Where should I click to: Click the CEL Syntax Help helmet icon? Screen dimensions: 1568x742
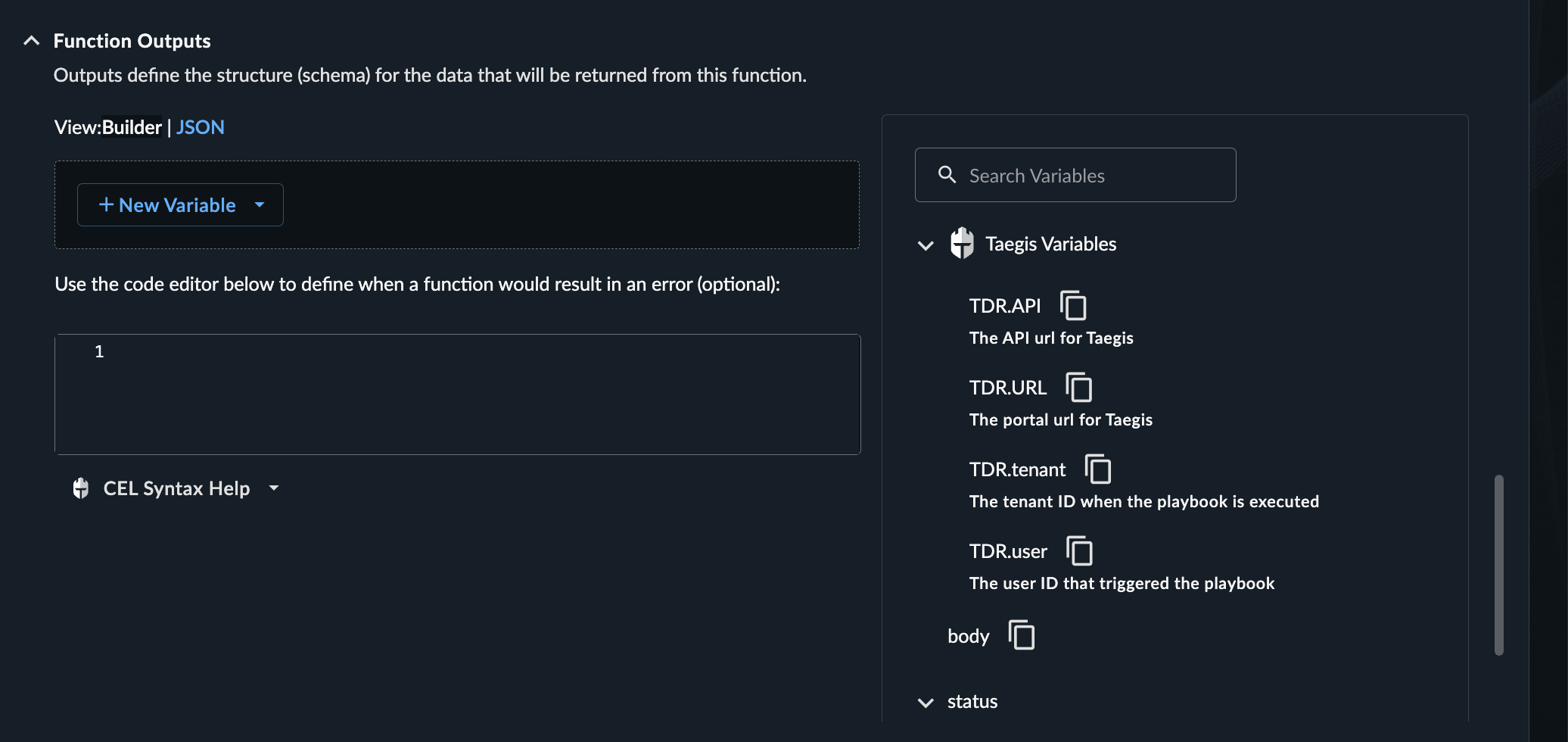coord(81,488)
